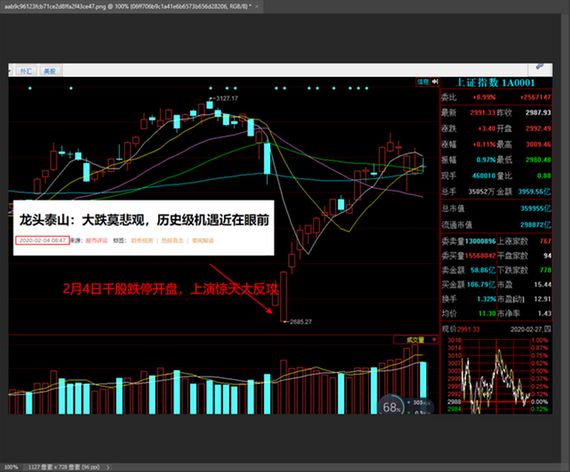This screenshot has height=472, width=570.
Task: Click the sound arrow icon beside 信息
Action: (435, 82)
